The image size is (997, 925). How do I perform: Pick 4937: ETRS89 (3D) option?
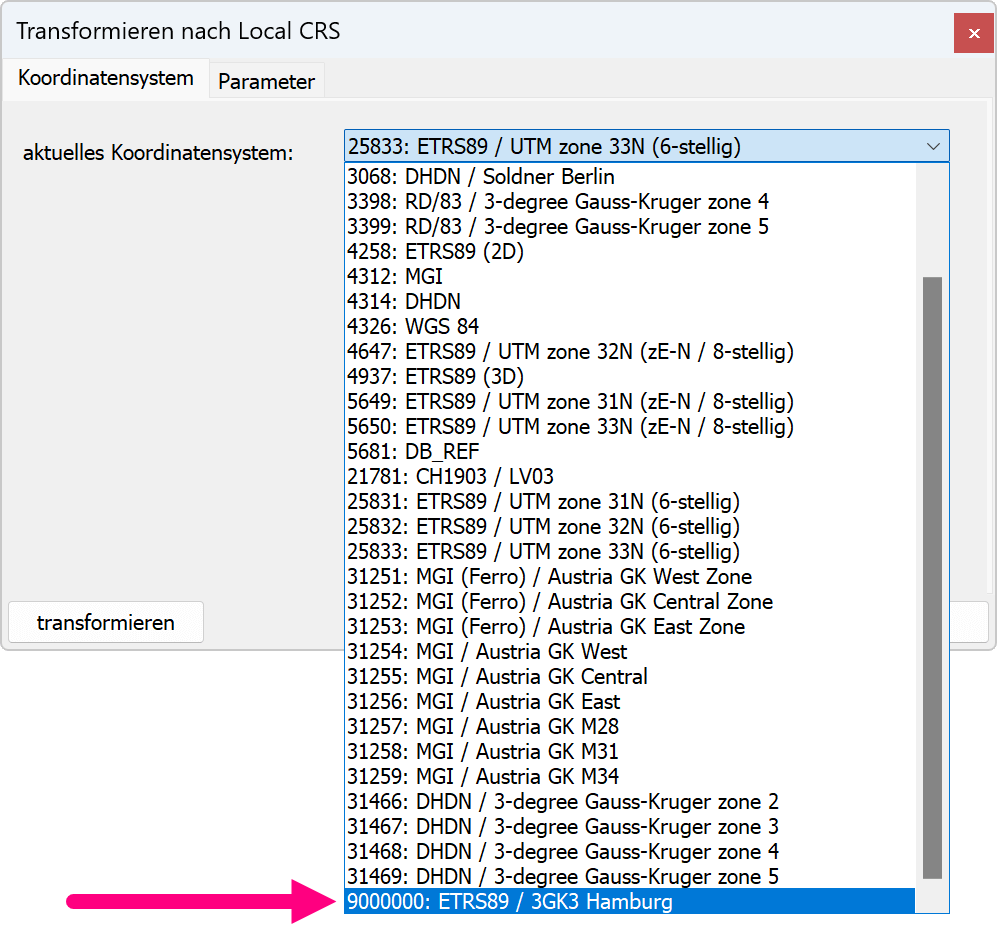pos(435,376)
